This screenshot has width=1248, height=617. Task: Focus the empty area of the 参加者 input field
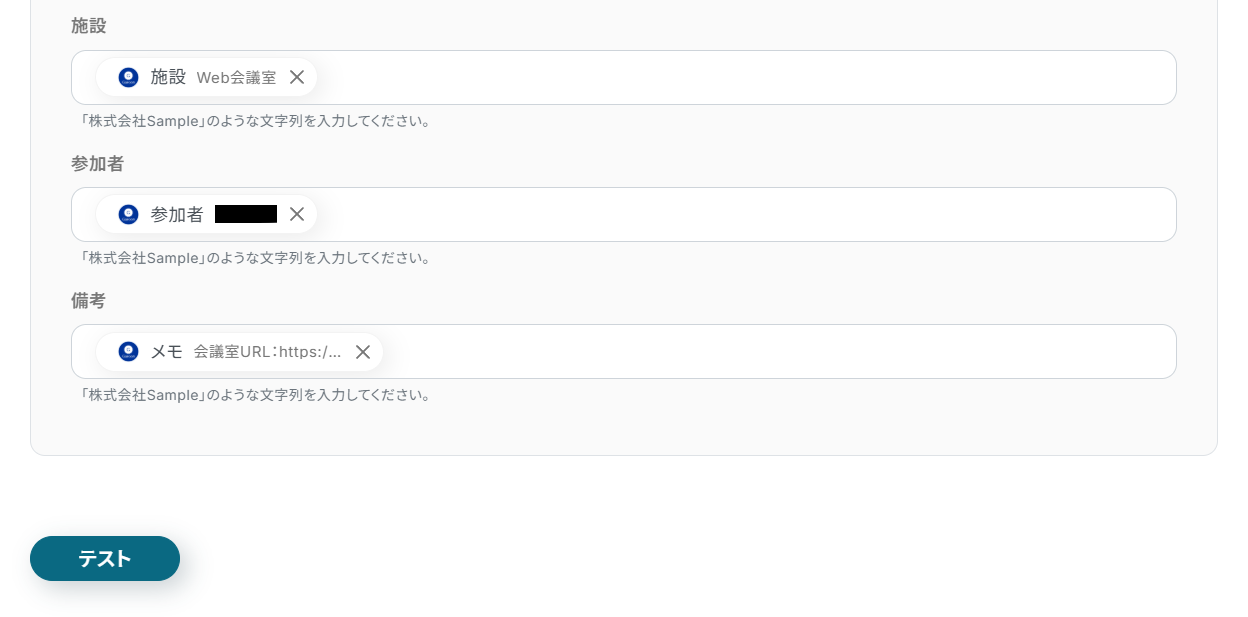click(740, 214)
